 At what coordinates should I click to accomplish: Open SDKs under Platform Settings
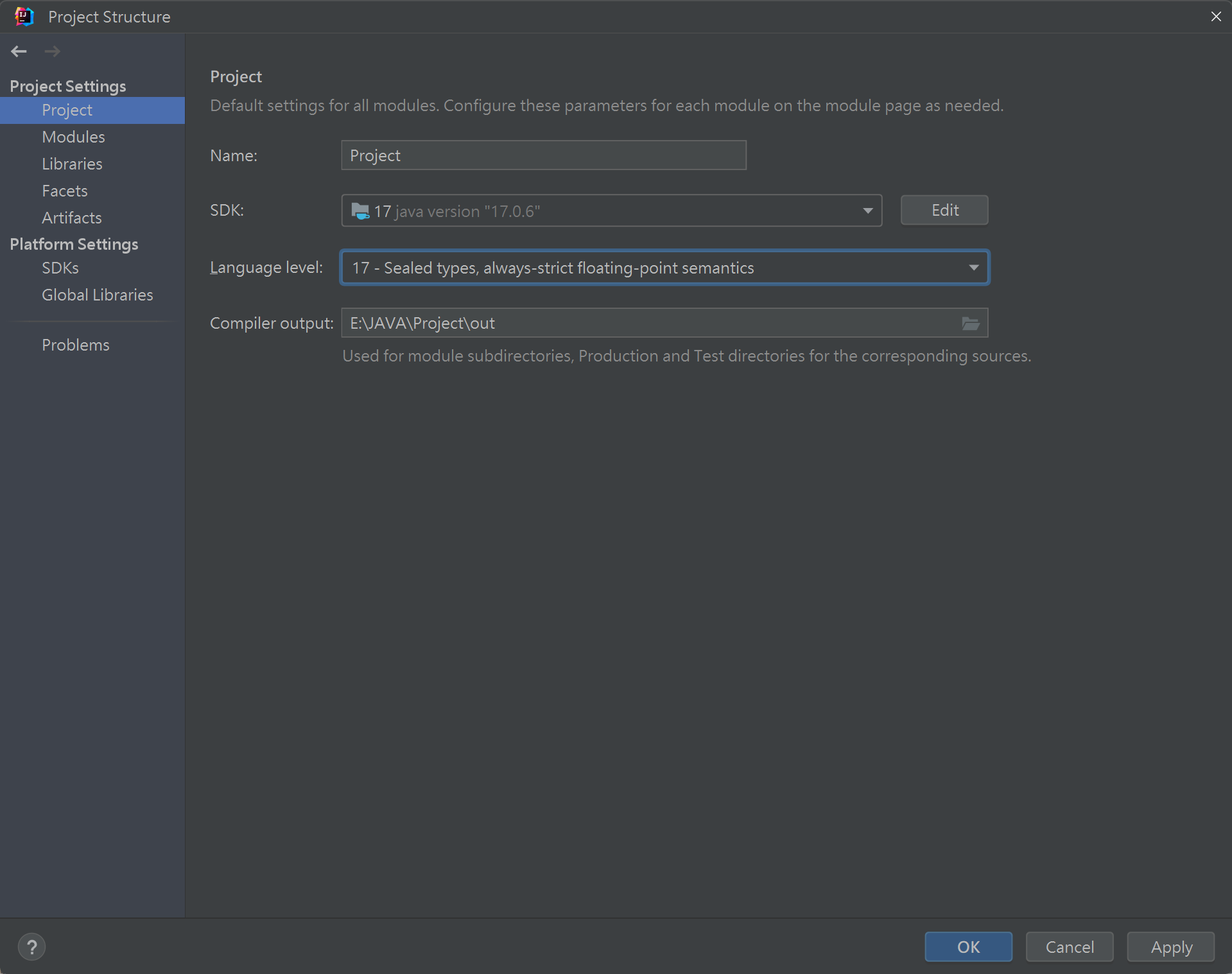tap(92, 268)
